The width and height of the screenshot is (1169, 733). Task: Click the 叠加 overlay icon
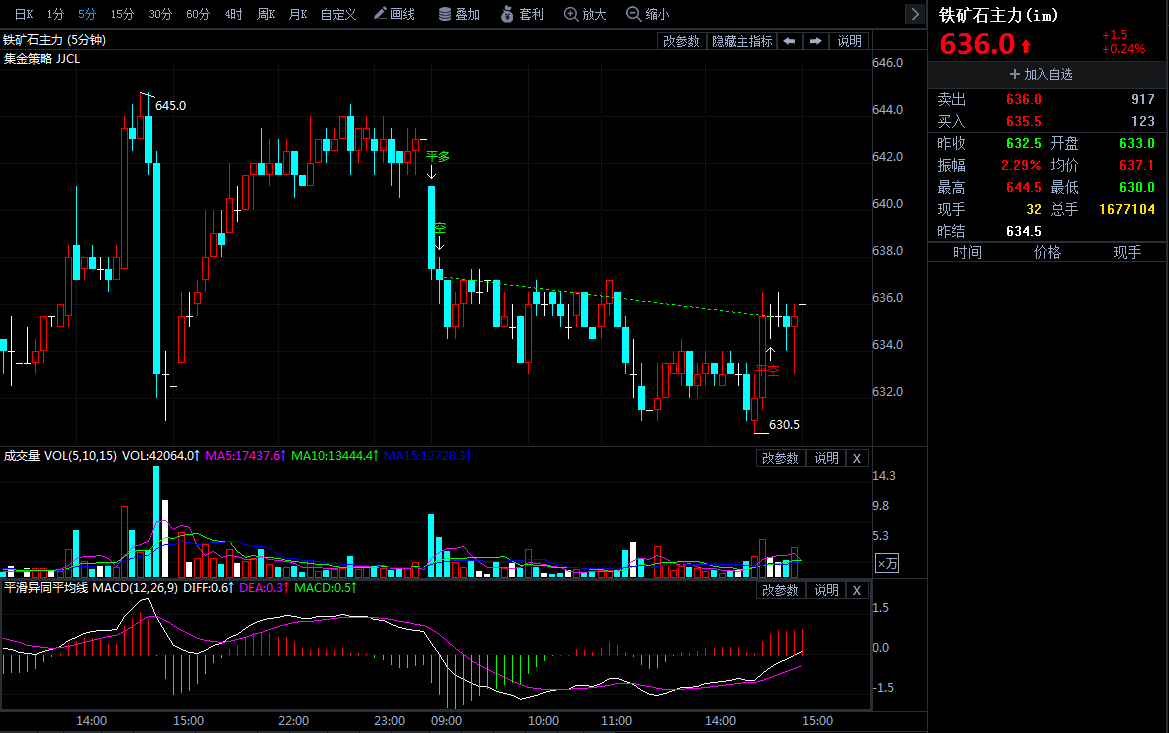[x=459, y=14]
